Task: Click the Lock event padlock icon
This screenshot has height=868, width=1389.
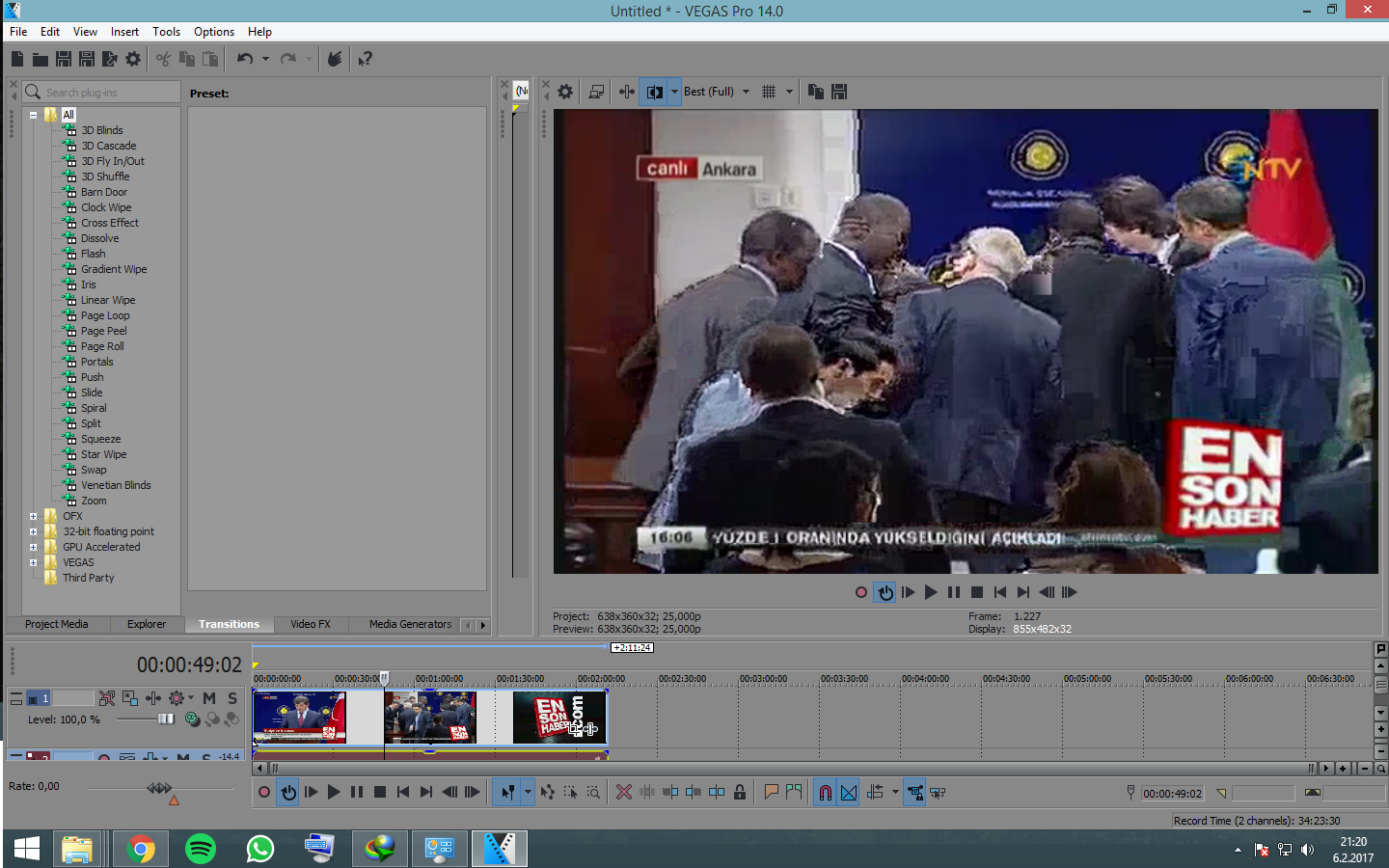Action: (x=740, y=792)
